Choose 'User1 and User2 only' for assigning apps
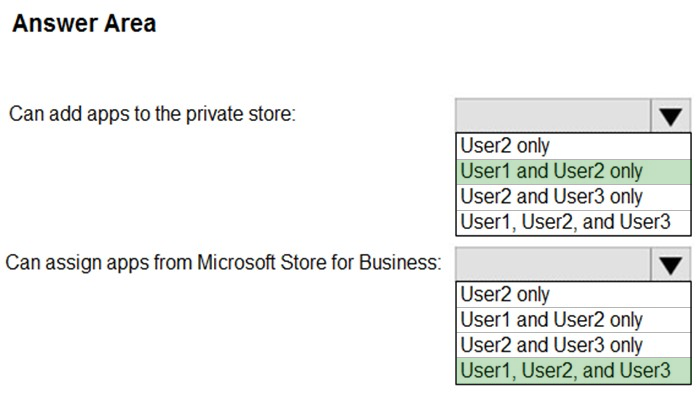Viewport: 699px width, 394px height. (x=573, y=320)
